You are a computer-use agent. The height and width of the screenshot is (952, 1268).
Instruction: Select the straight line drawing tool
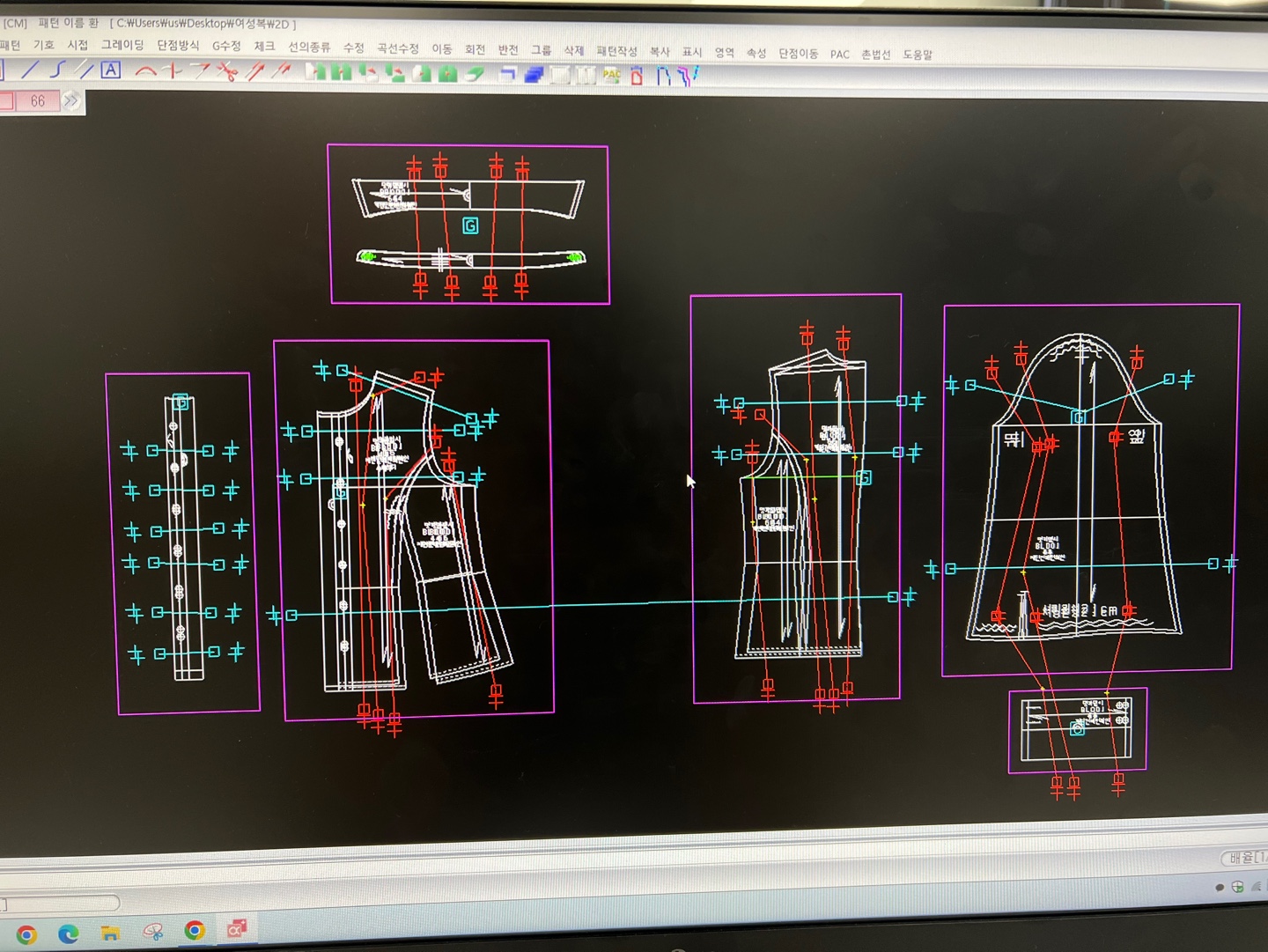30,70
